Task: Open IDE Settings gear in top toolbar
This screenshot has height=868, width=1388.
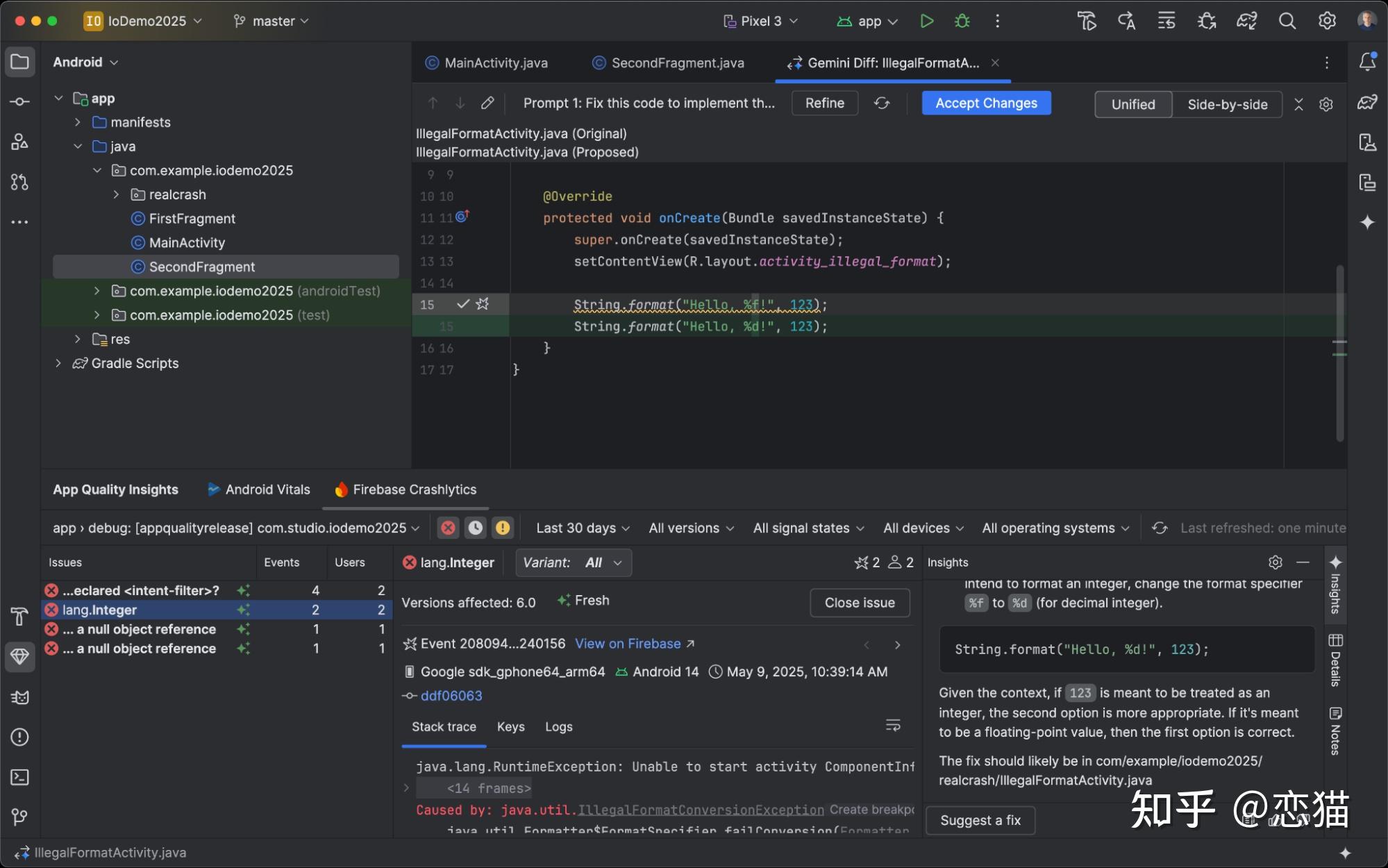Action: click(1327, 21)
